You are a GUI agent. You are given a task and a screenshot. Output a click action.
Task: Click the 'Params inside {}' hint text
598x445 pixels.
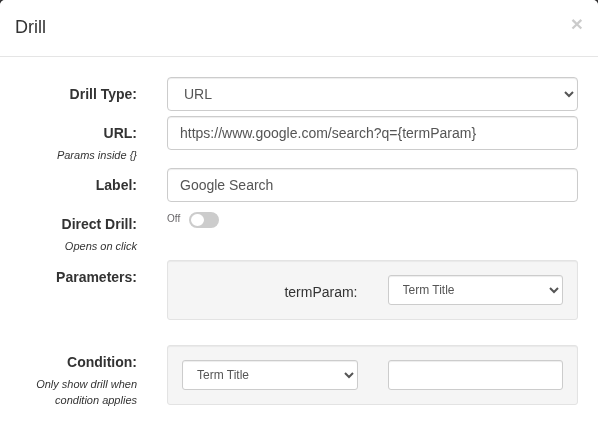coord(97,155)
